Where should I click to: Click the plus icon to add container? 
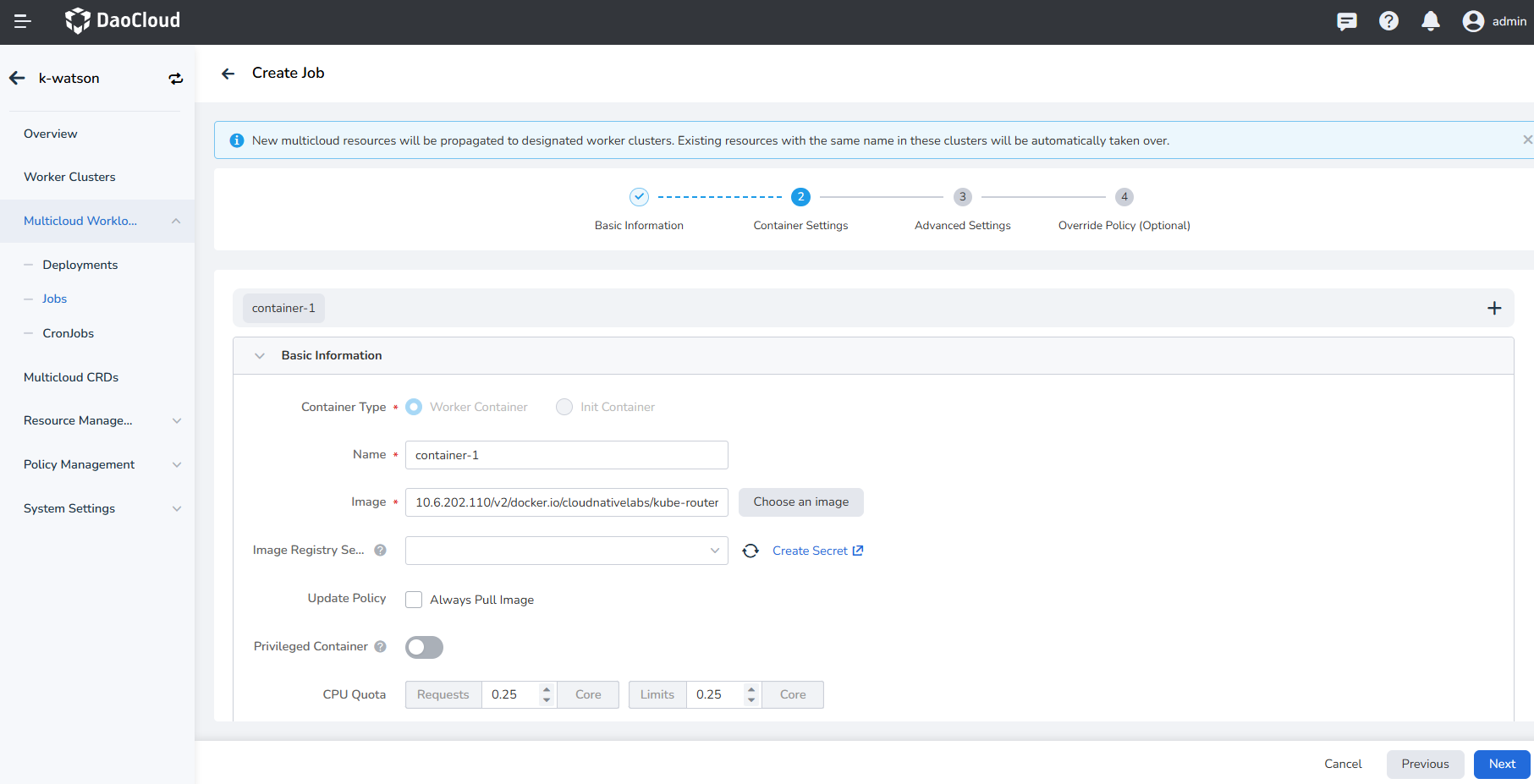coord(1494,309)
